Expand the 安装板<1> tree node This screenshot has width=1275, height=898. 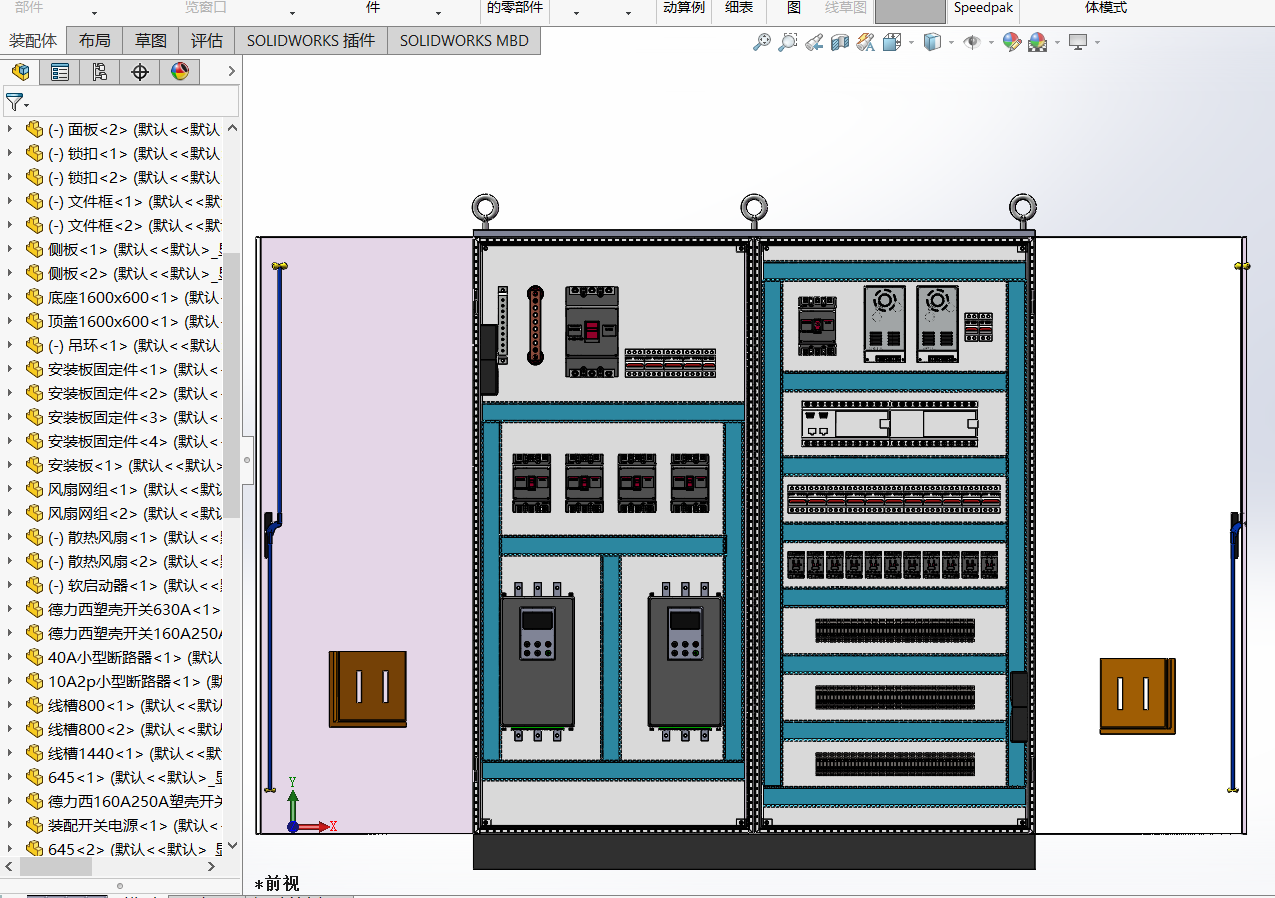click(10, 465)
